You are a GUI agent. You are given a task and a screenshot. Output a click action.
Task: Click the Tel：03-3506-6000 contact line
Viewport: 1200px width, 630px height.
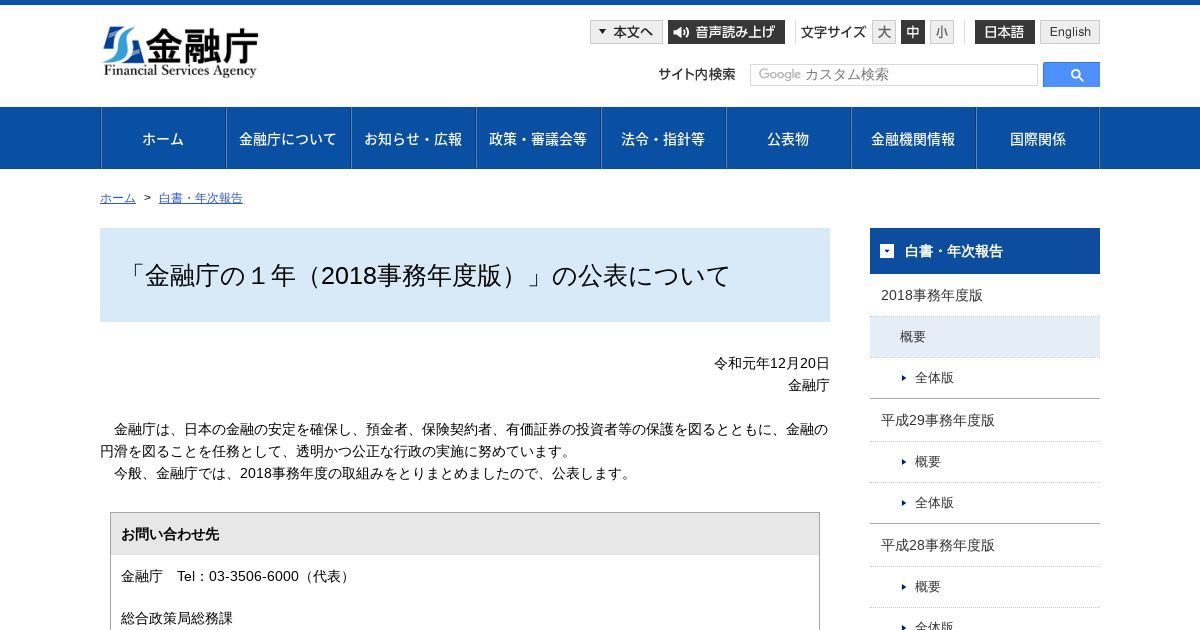(237, 576)
